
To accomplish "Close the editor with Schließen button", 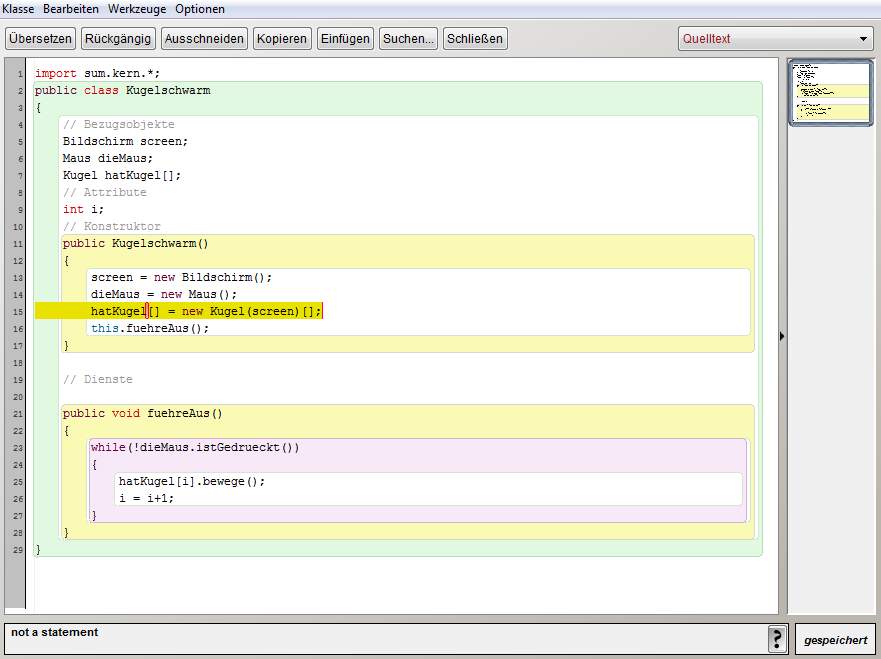I will 475,39.
